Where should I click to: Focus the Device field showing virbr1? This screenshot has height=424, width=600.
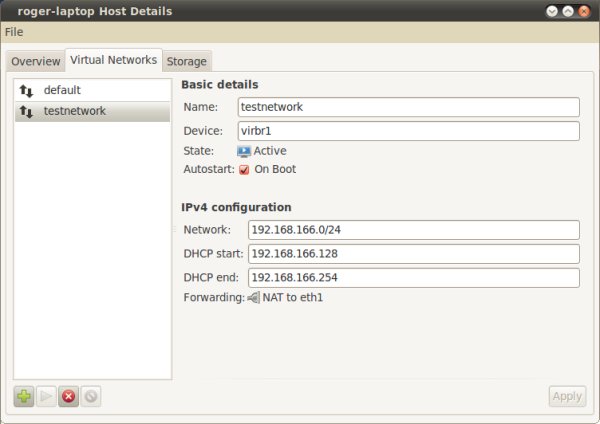(x=408, y=131)
